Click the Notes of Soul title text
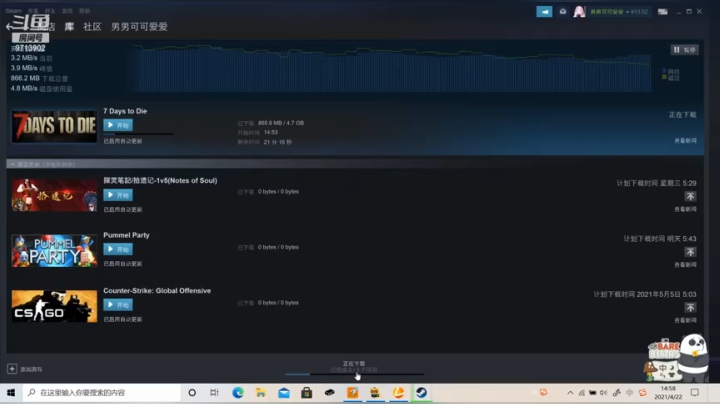The width and height of the screenshot is (720, 404). [x=160, y=180]
